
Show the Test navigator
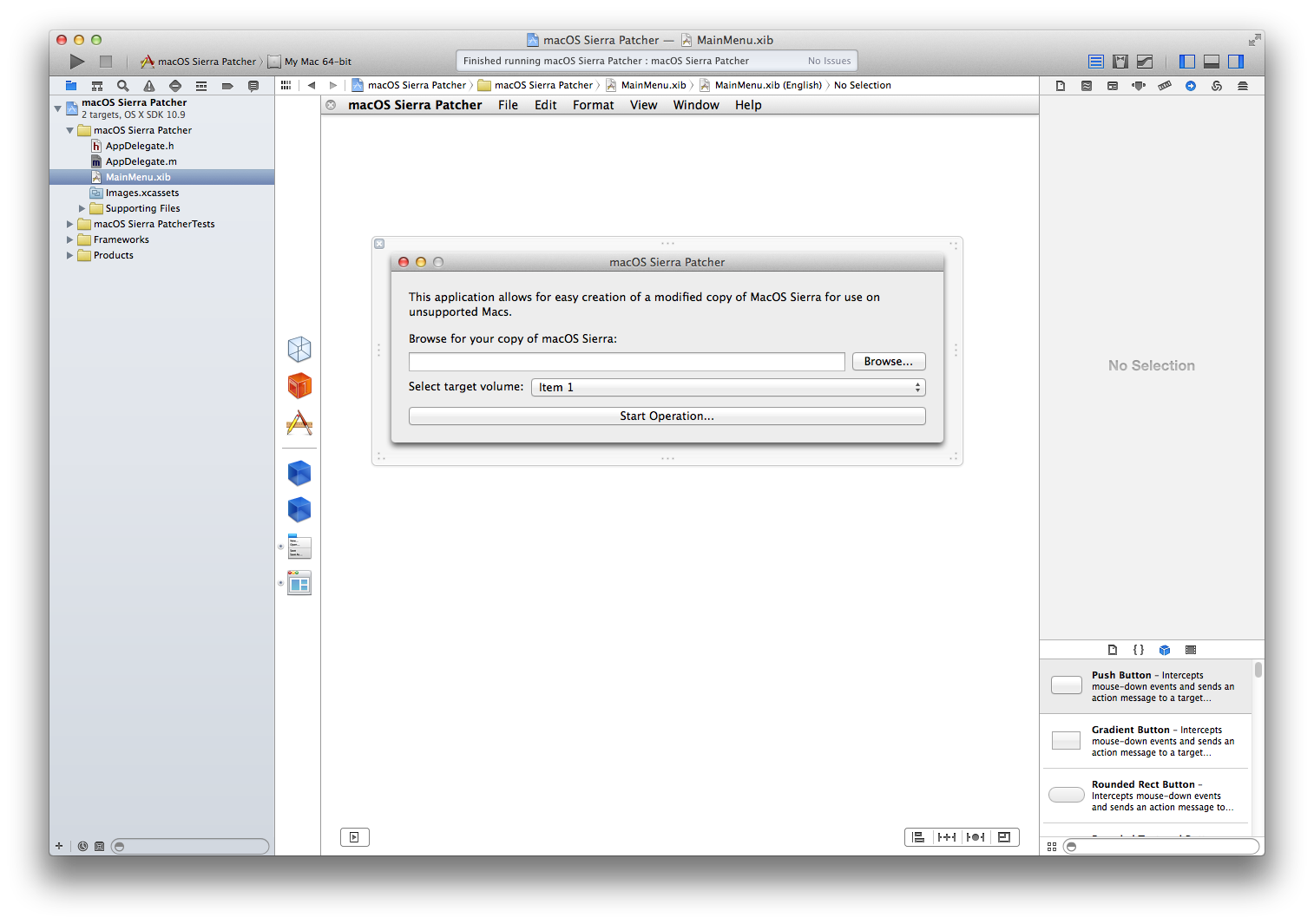[175, 86]
